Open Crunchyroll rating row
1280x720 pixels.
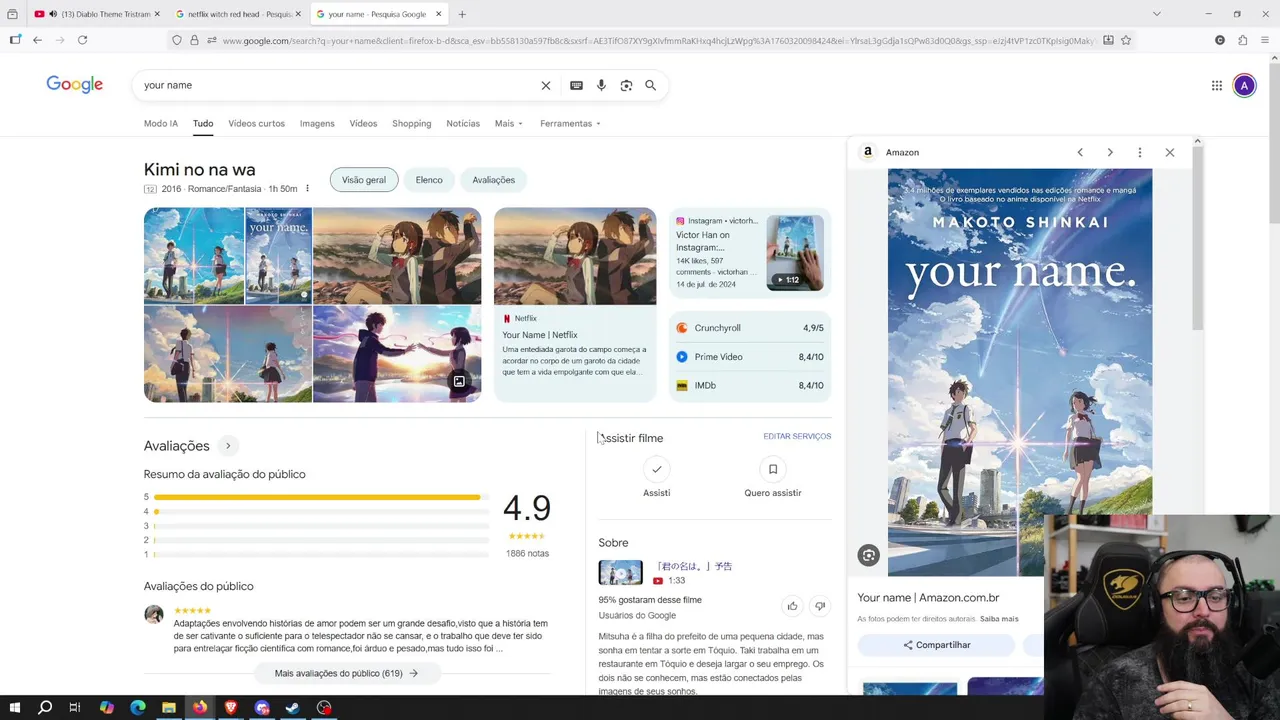click(750, 328)
